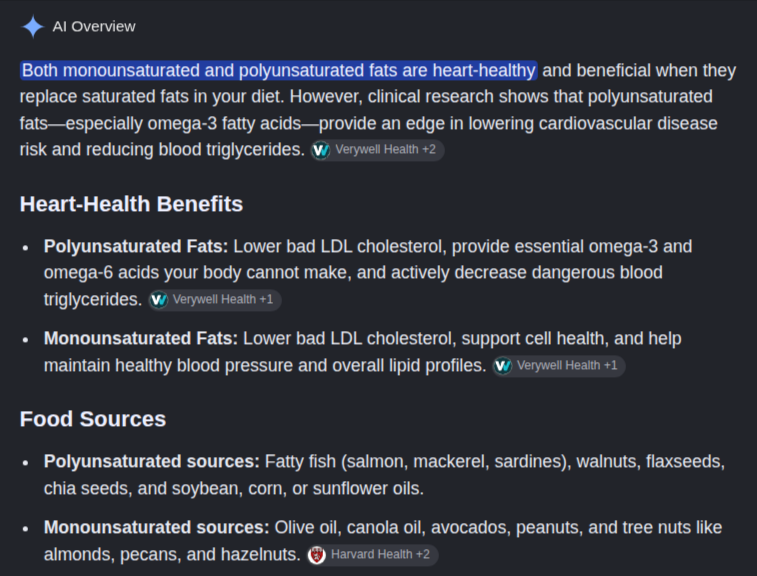
Task: Click the Verywell Health icon after intro paragraph
Action: (x=321, y=150)
